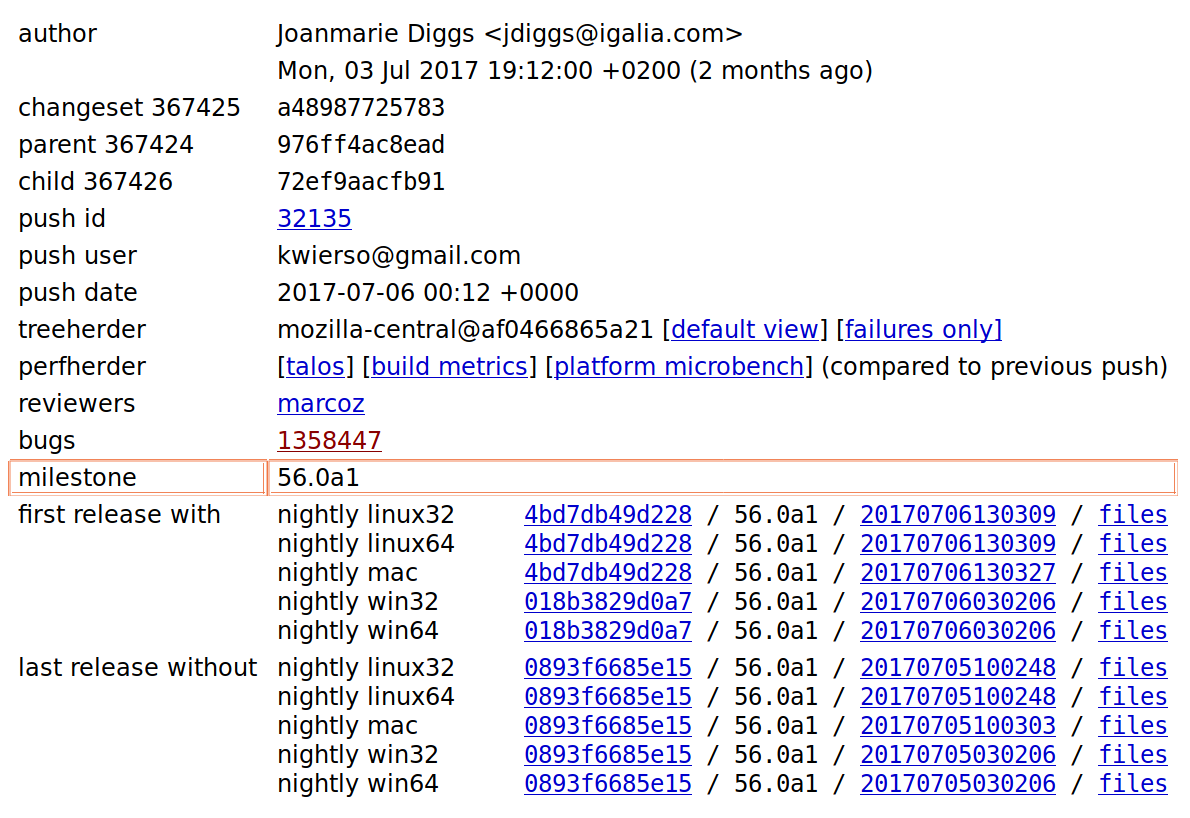The image size is (1190, 818).
Task: Open platform microbench link
Action: tap(679, 367)
